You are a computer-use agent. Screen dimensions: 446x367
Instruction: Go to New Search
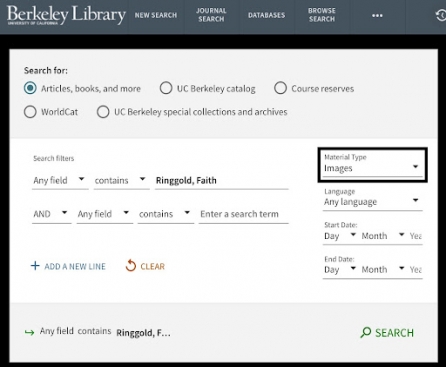[x=156, y=15]
